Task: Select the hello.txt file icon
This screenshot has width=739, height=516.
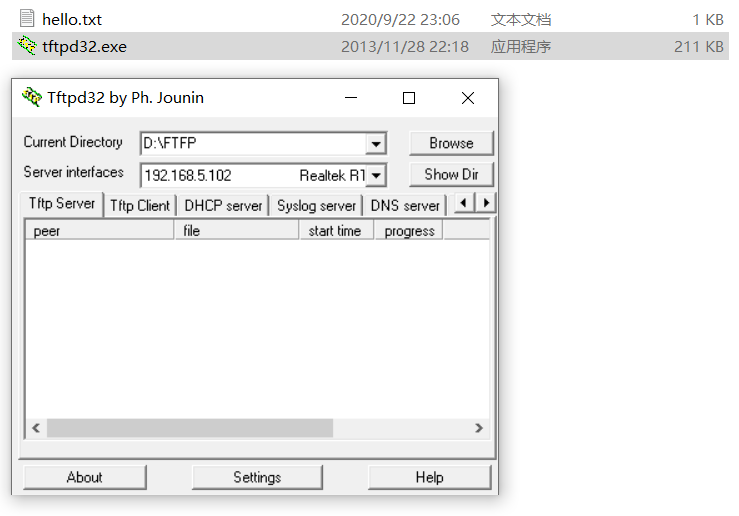Action: point(27,18)
